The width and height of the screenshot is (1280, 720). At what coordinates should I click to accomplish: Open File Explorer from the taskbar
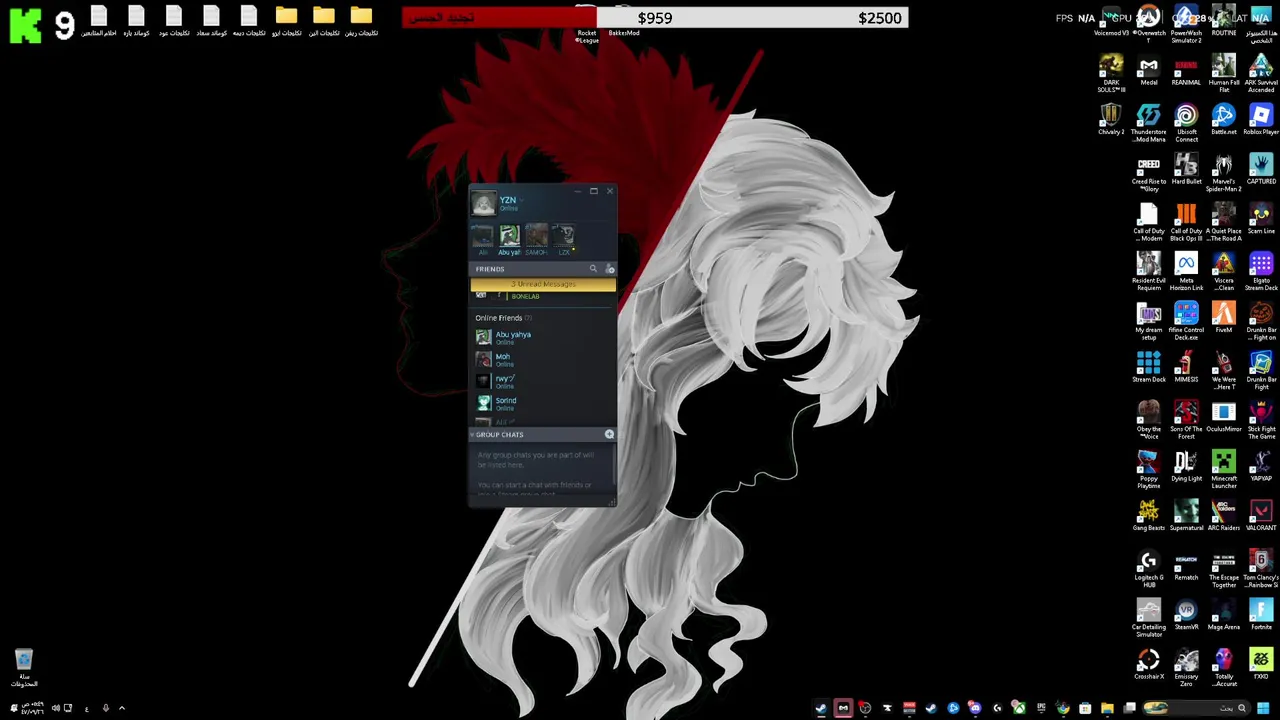tap(1107, 708)
